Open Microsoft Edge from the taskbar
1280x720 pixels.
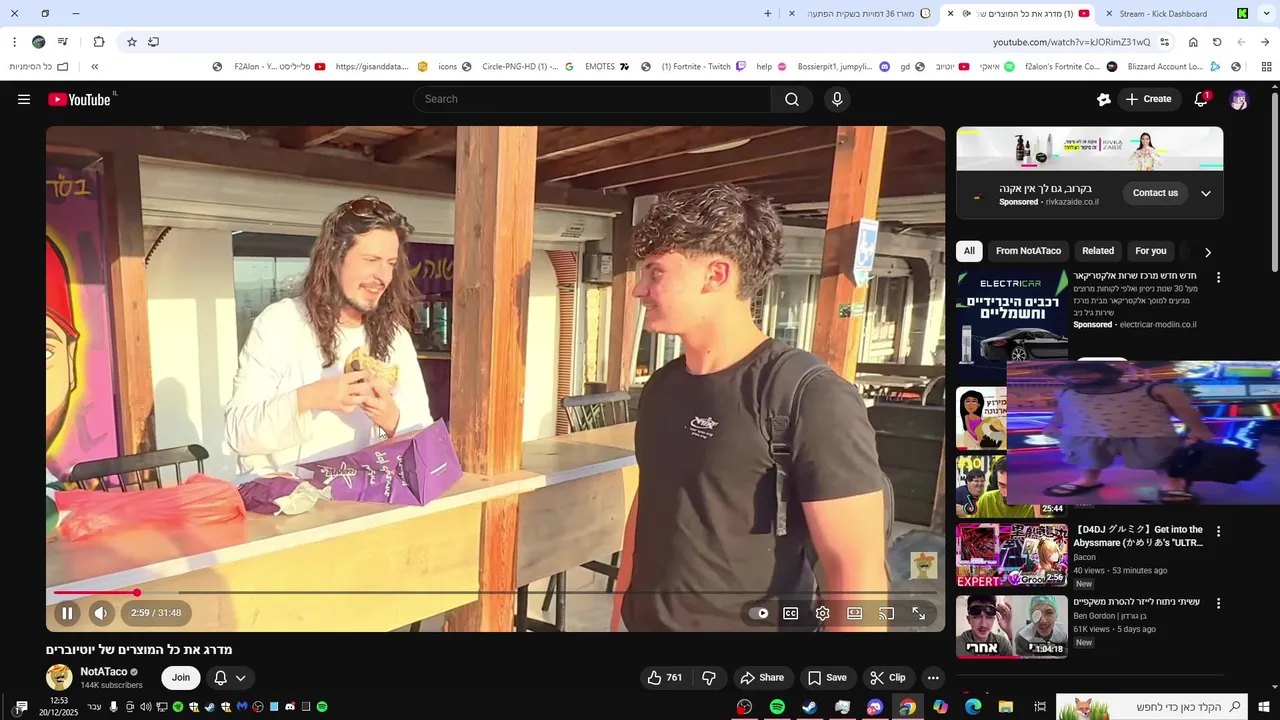click(x=973, y=707)
